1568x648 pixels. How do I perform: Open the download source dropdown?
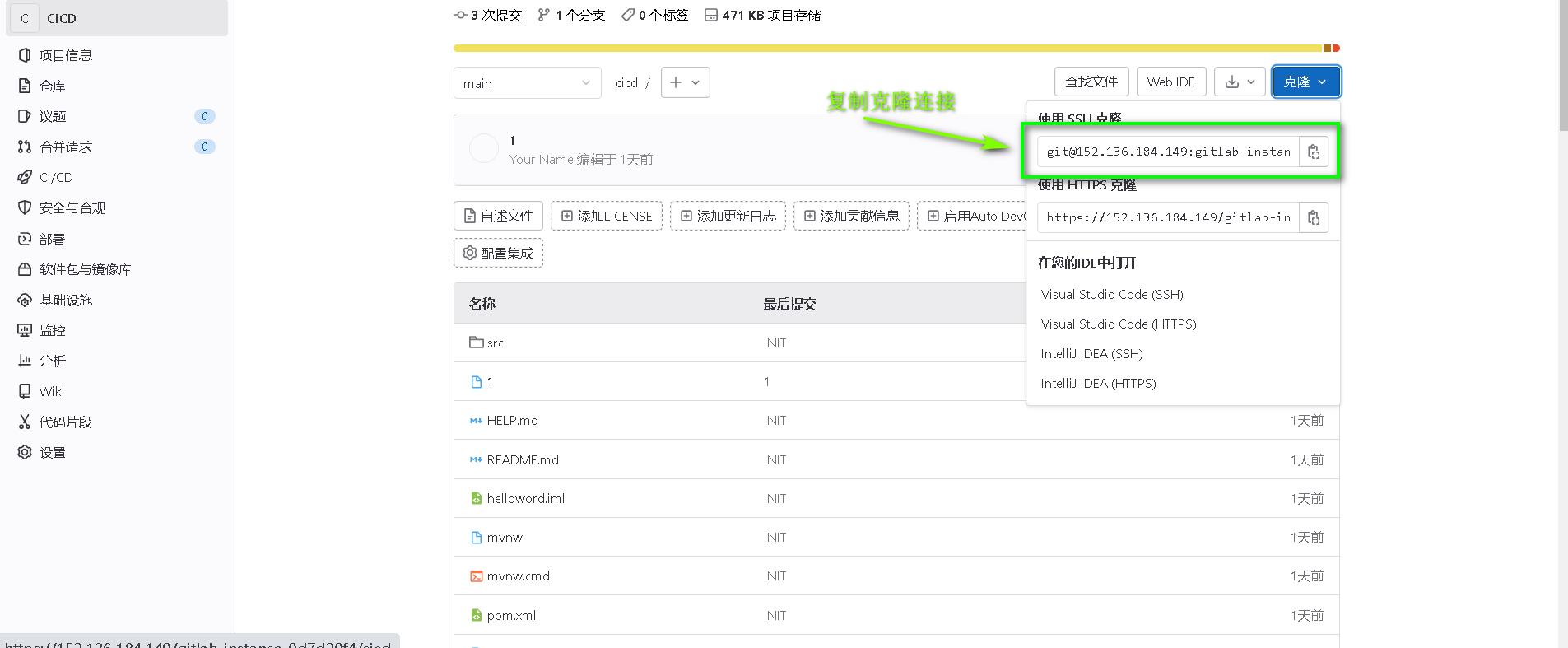1240,82
